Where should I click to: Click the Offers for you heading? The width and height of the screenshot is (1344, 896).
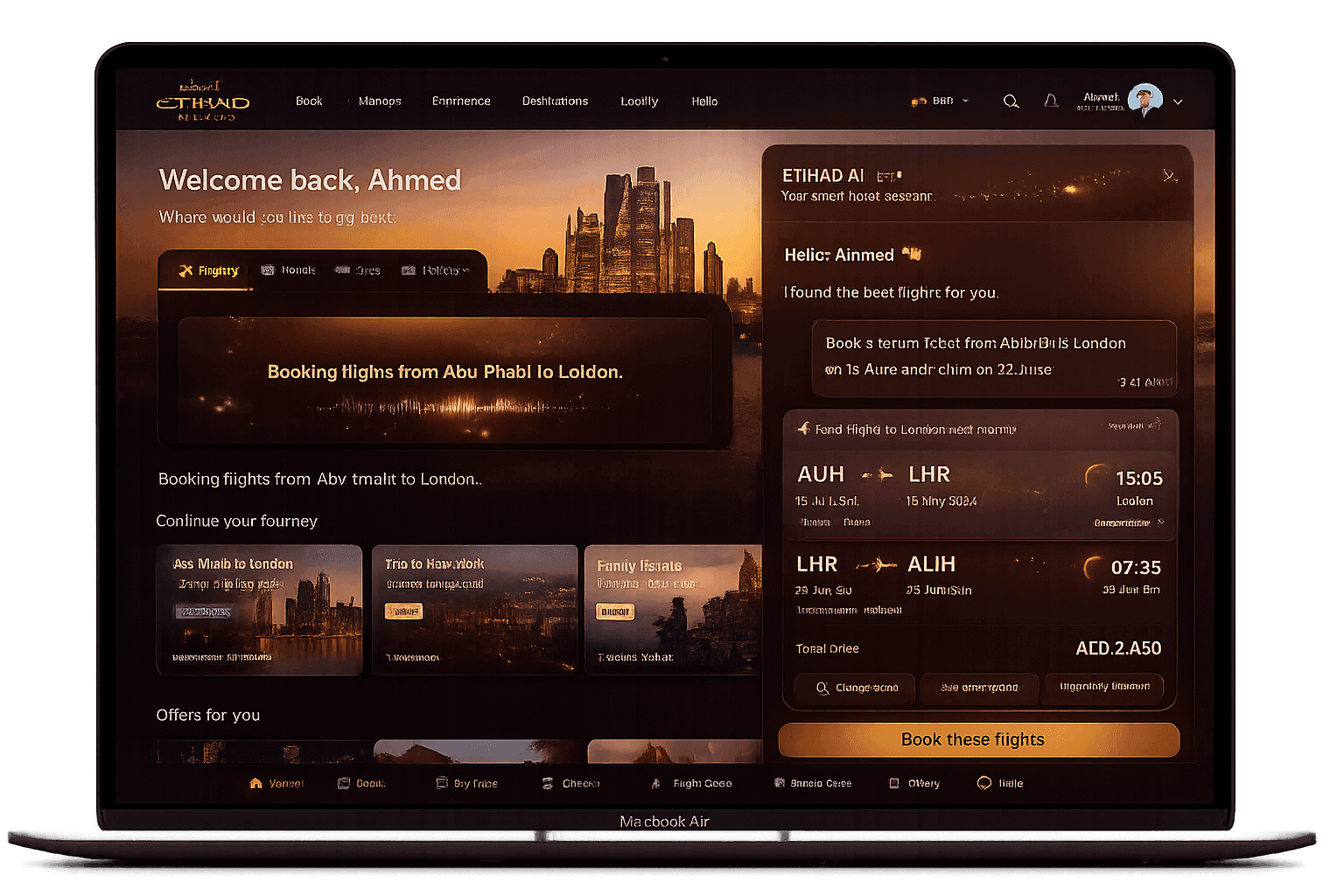click(x=208, y=715)
